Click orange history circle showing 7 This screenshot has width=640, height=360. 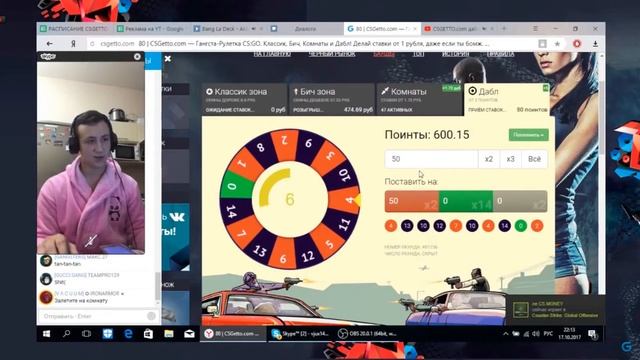point(456,226)
